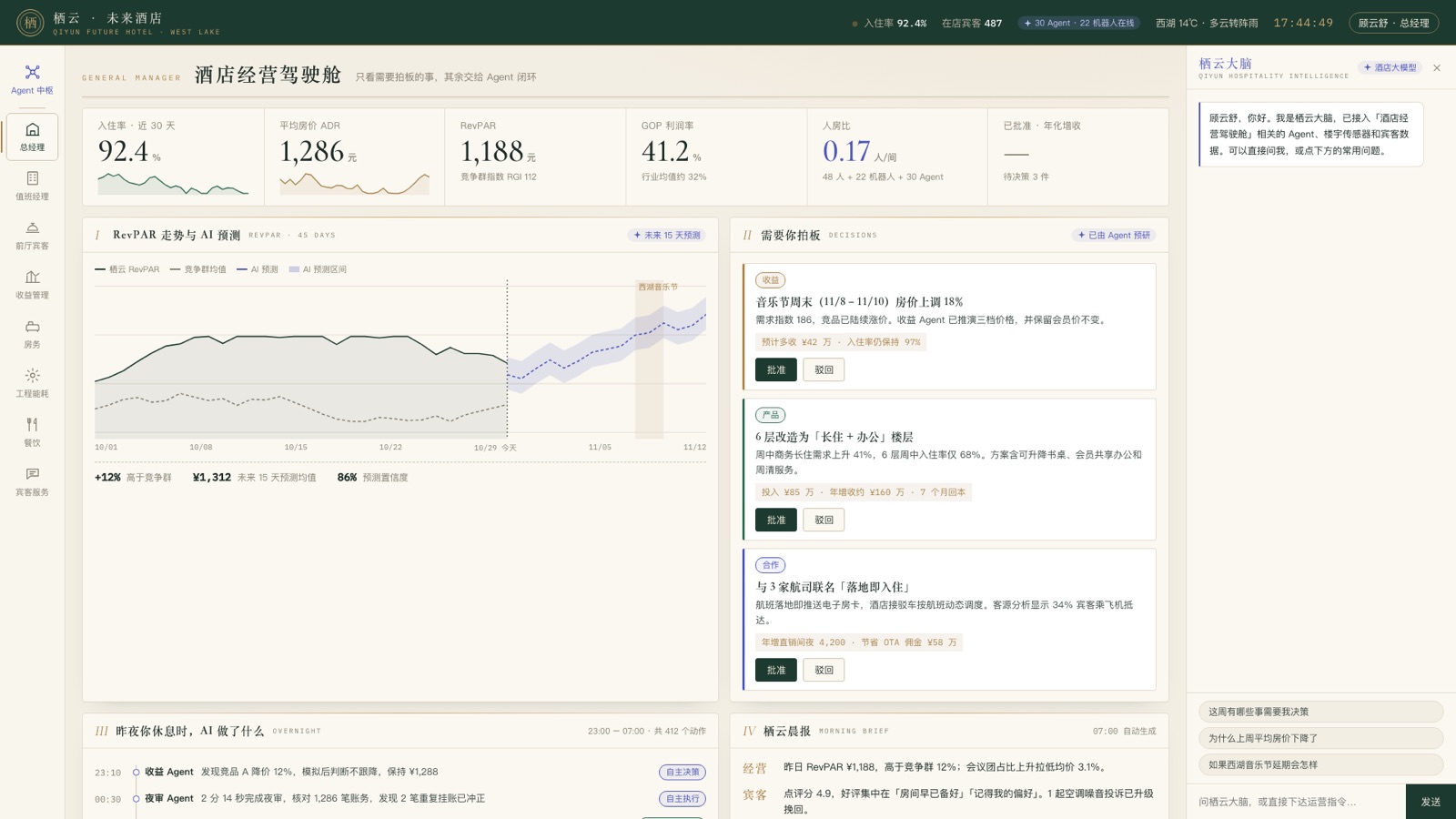Screen dimensions: 1456x819
Task: Toggle the AI 预测区间 legend series
Action: 318,269
